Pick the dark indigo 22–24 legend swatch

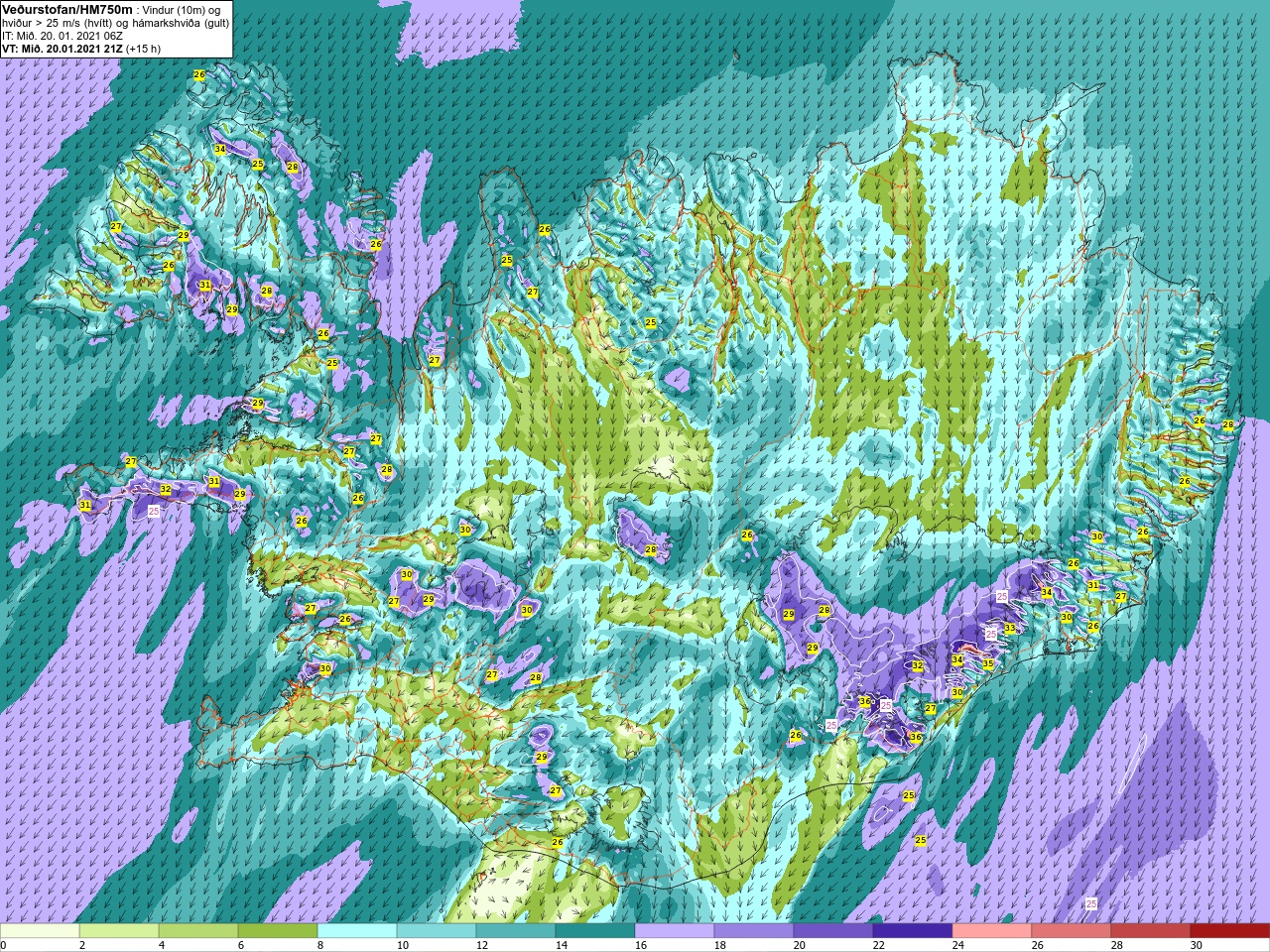click(x=913, y=931)
